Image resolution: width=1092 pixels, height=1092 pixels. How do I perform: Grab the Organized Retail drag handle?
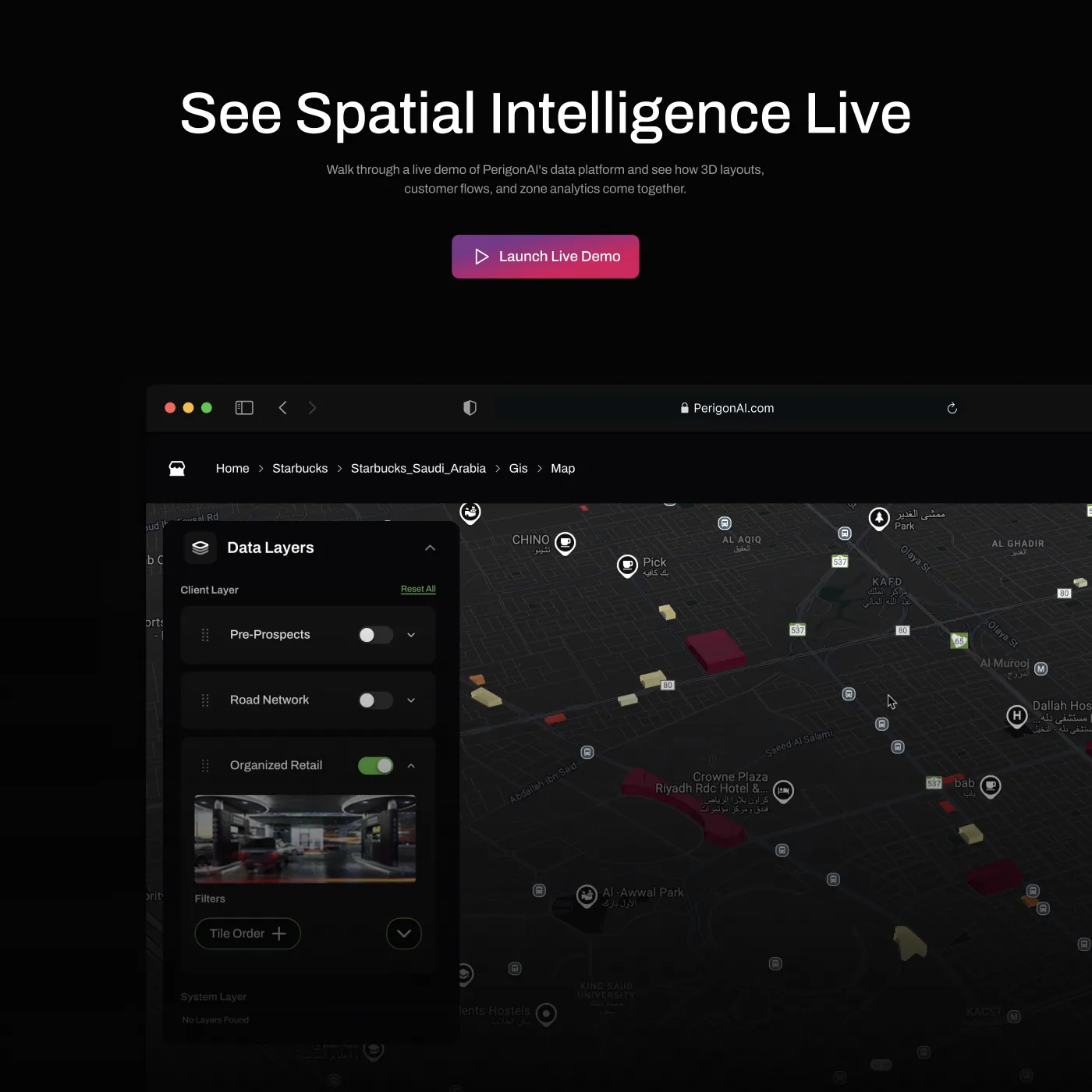205,766
